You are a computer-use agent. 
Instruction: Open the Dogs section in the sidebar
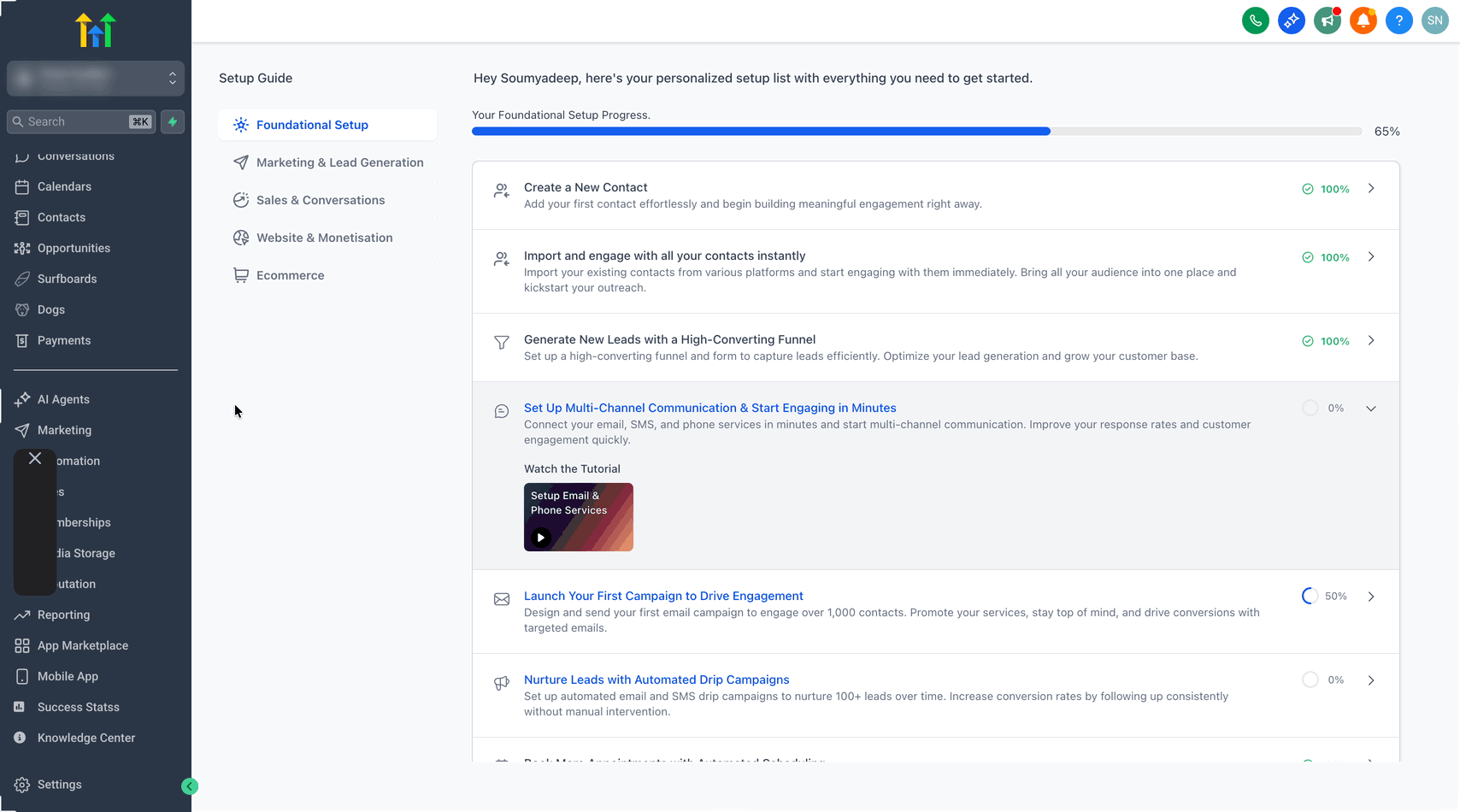tap(23, 309)
